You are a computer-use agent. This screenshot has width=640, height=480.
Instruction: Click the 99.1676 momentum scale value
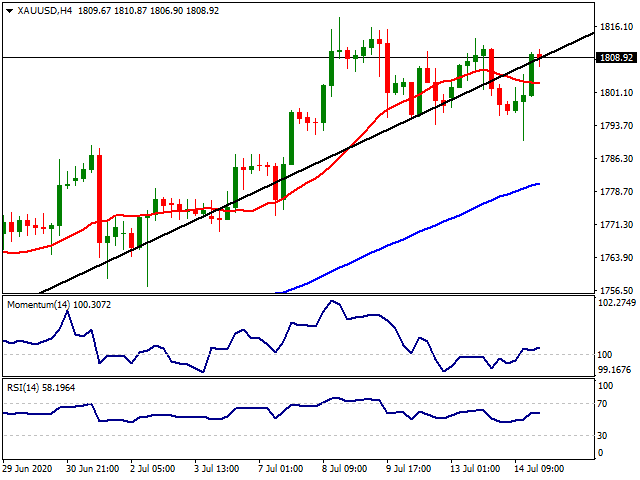click(614, 370)
